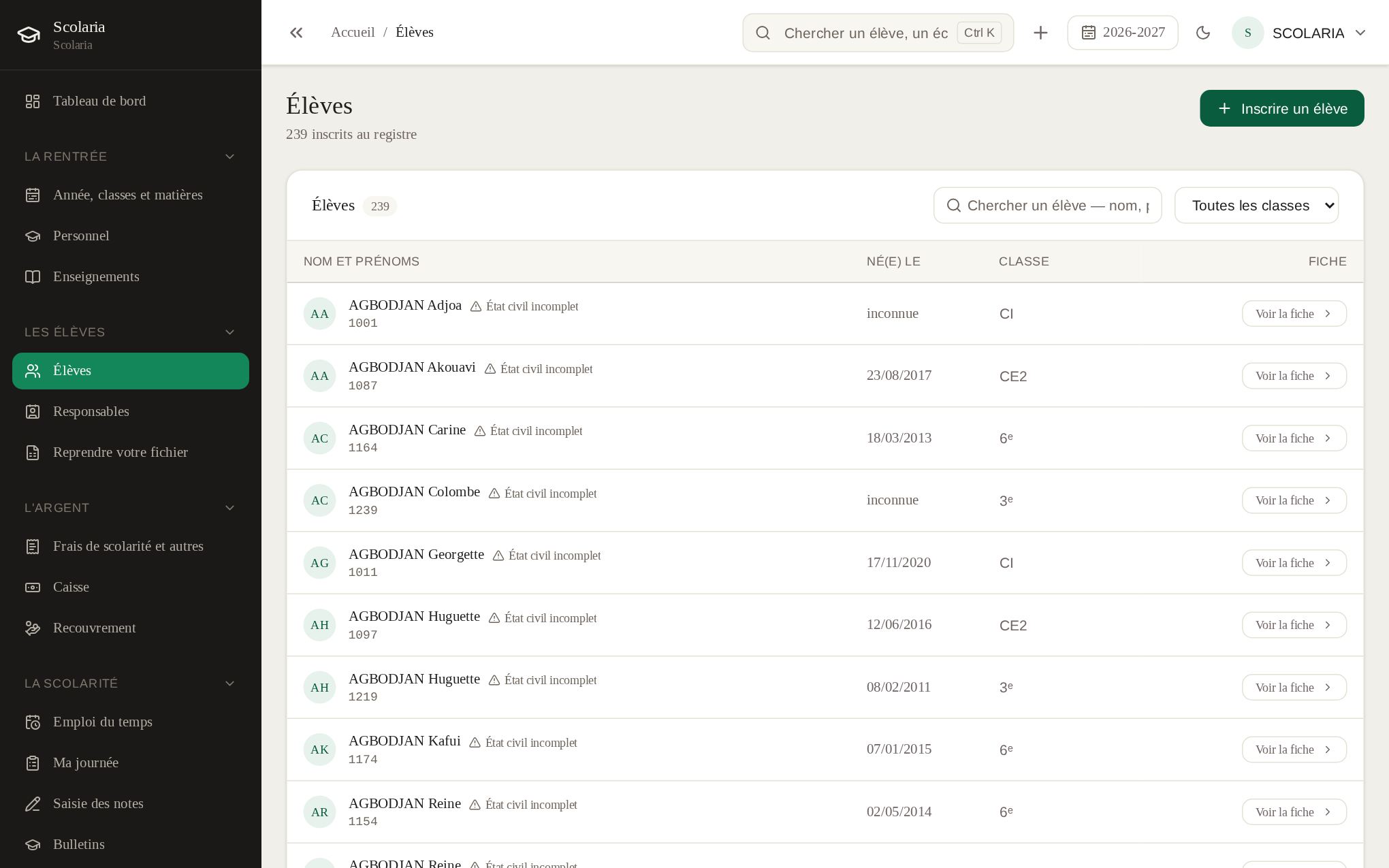Click the S user avatar in header
Viewport: 1389px width, 868px height.
click(1247, 33)
